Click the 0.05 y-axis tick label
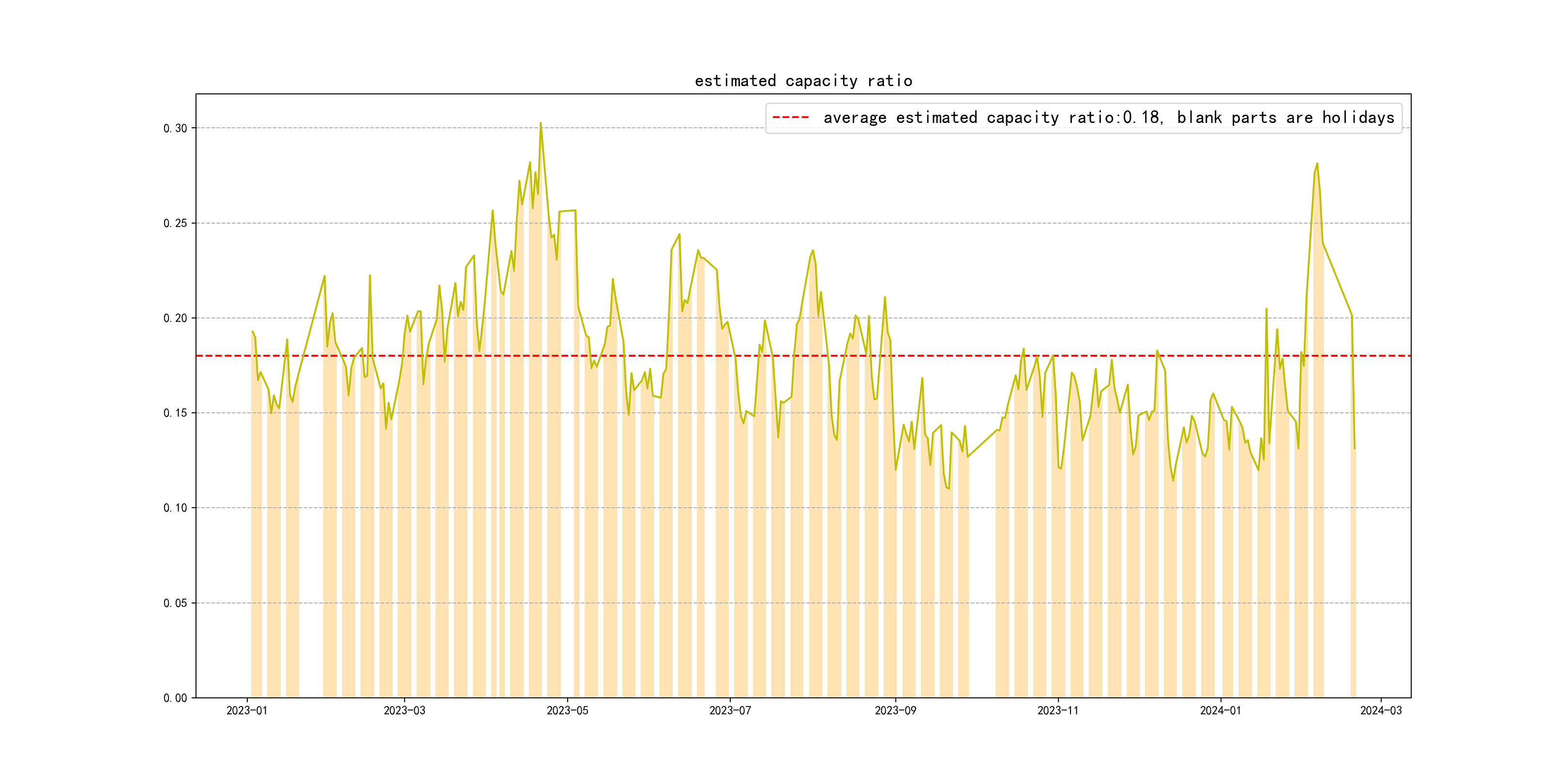 (x=175, y=603)
